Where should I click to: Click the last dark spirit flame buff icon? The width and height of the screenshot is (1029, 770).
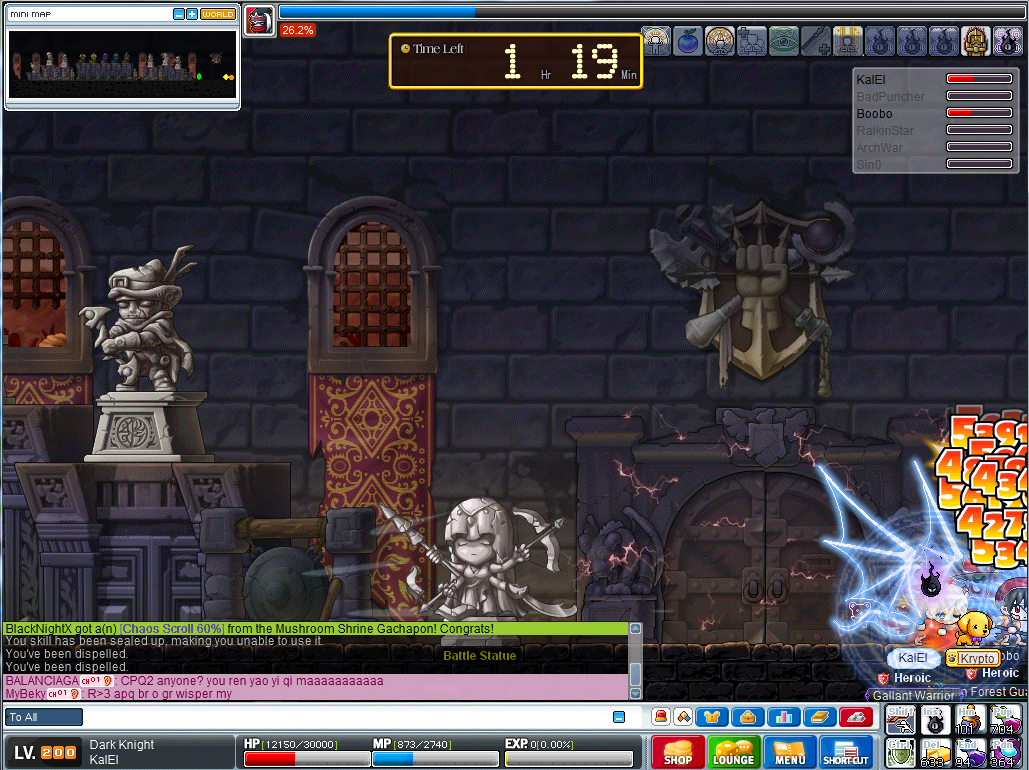tap(1007, 41)
